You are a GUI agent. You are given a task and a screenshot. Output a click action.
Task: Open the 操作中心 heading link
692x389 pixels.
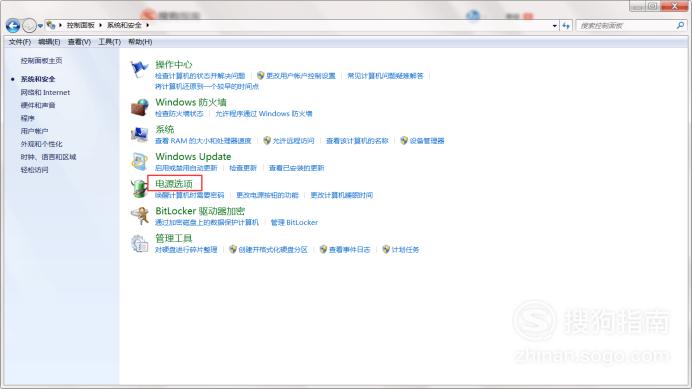(173, 64)
